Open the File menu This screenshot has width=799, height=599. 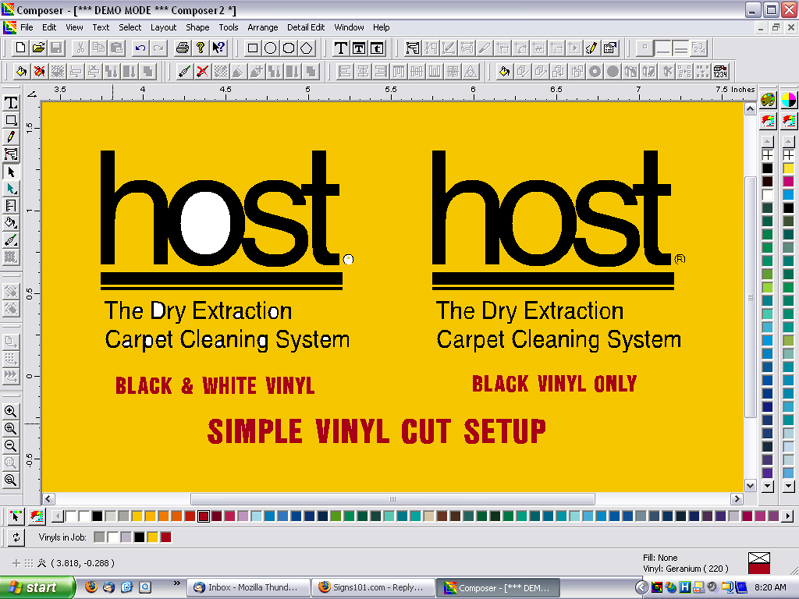[26, 28]
